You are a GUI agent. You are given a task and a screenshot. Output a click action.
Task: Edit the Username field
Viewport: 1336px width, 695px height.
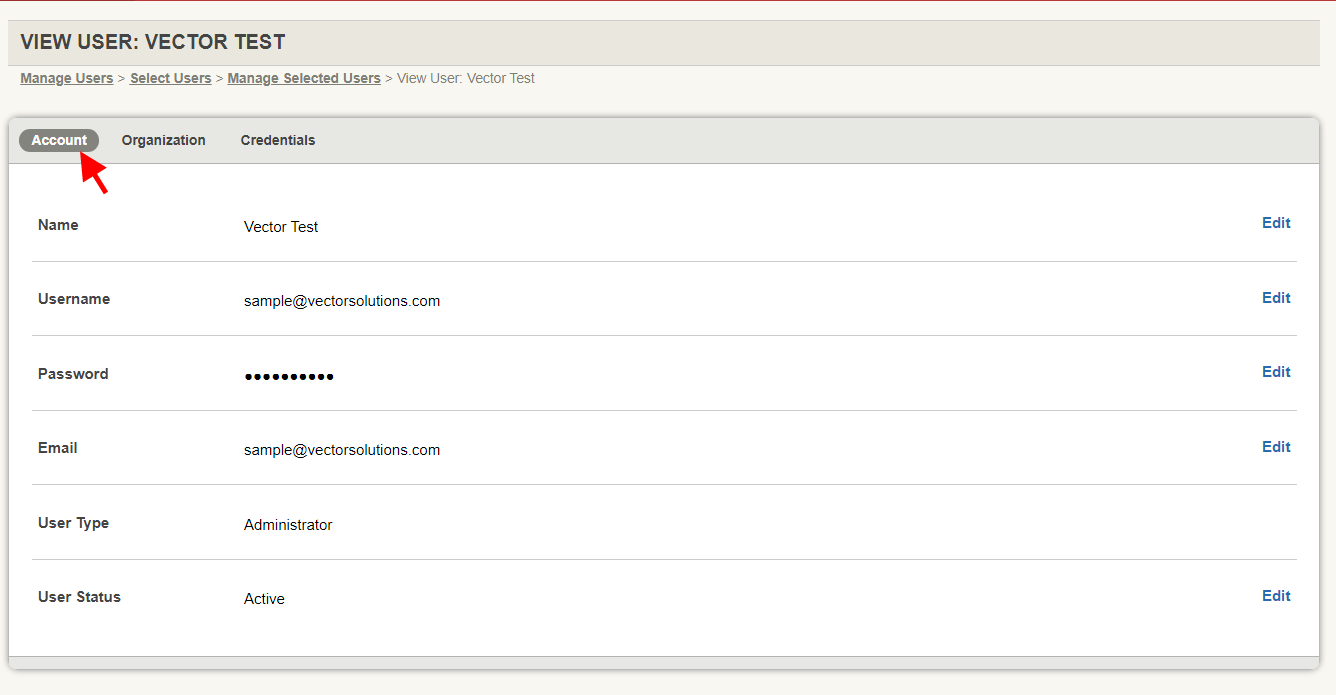point(1275,297)
